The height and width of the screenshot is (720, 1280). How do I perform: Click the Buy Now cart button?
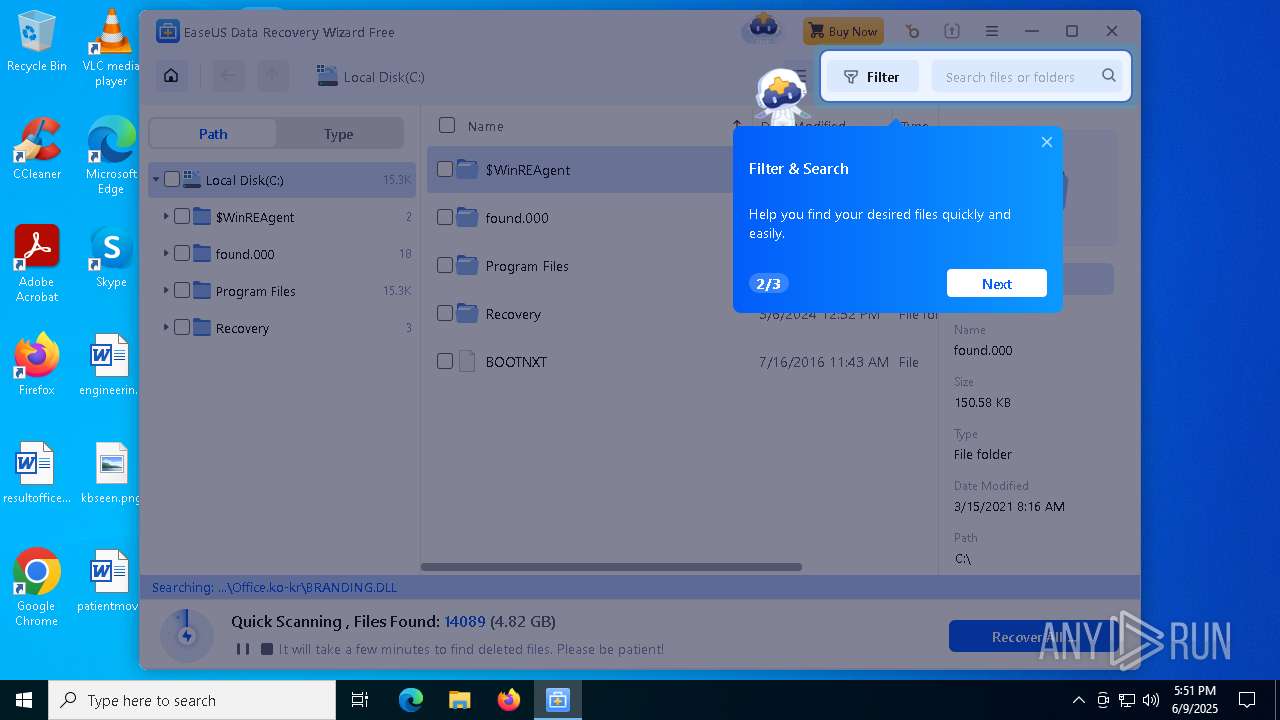(x=843, y=31)
